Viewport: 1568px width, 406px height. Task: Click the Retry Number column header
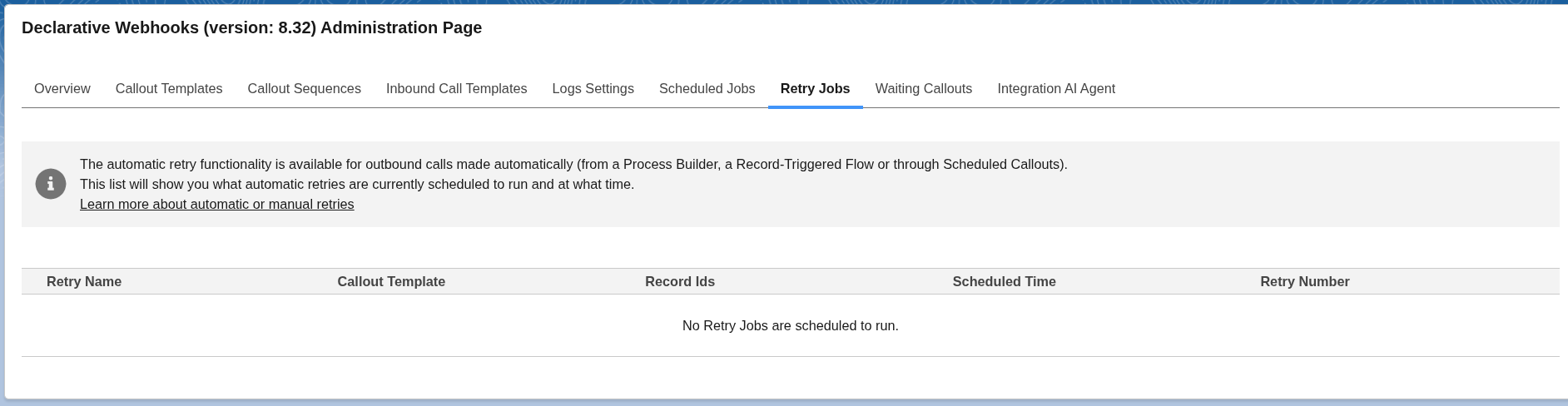[1305, 282]
